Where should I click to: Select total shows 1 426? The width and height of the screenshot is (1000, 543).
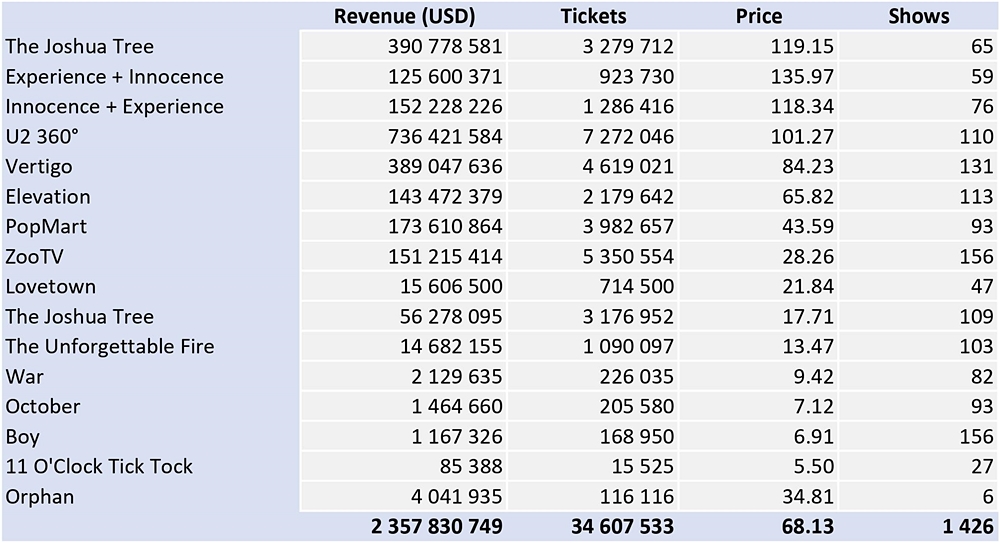(x=968, y=526)
